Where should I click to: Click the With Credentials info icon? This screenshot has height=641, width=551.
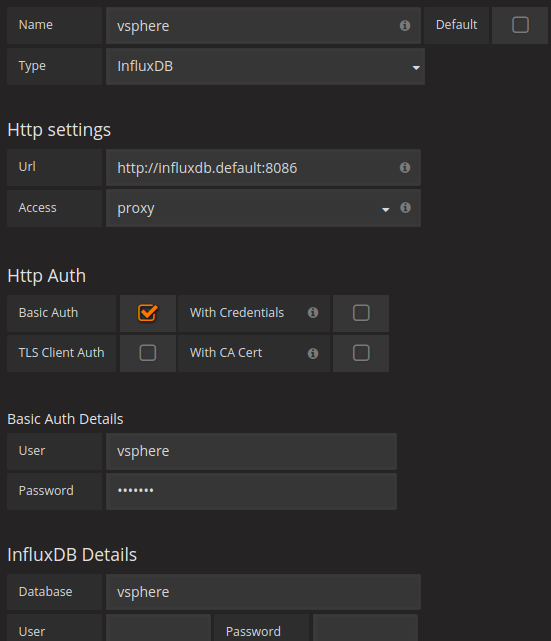pyautogui.click(x=313, y=313)
